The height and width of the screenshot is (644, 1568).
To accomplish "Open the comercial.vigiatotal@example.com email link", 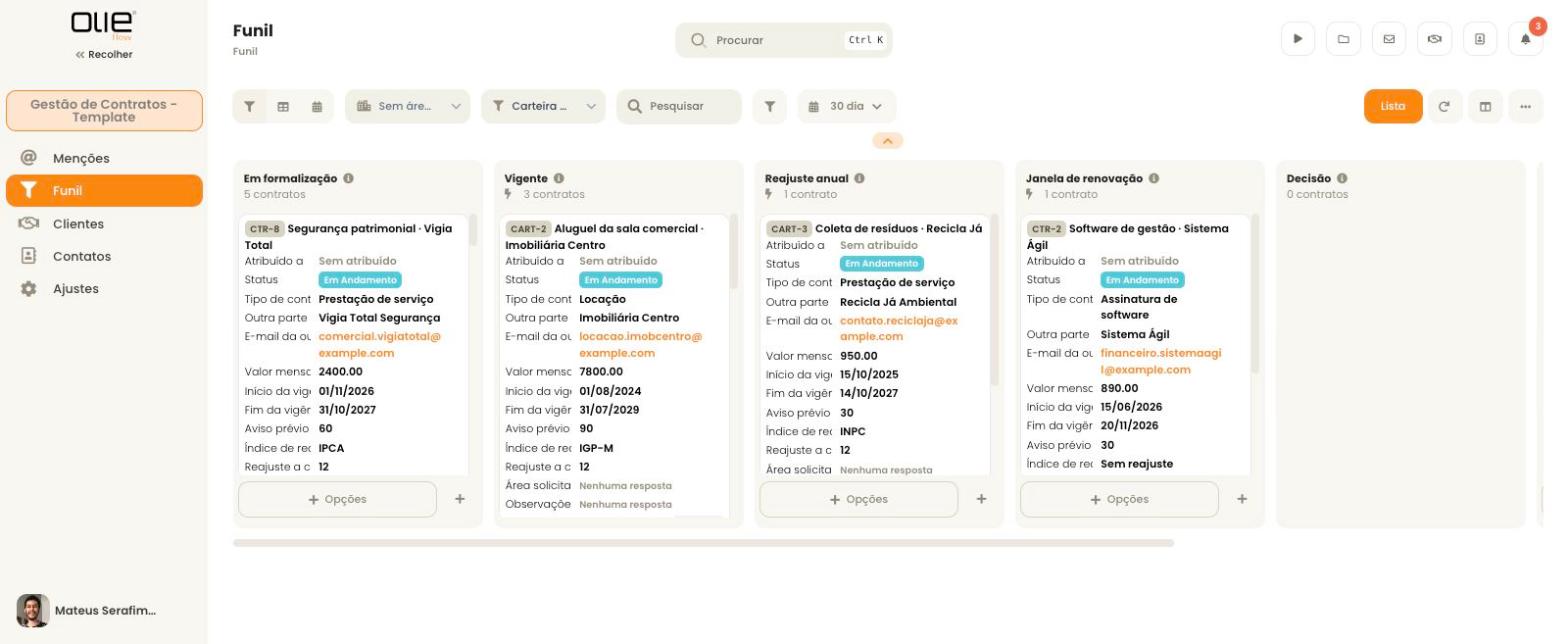I will pyautogui.click(x=380, y=345).
